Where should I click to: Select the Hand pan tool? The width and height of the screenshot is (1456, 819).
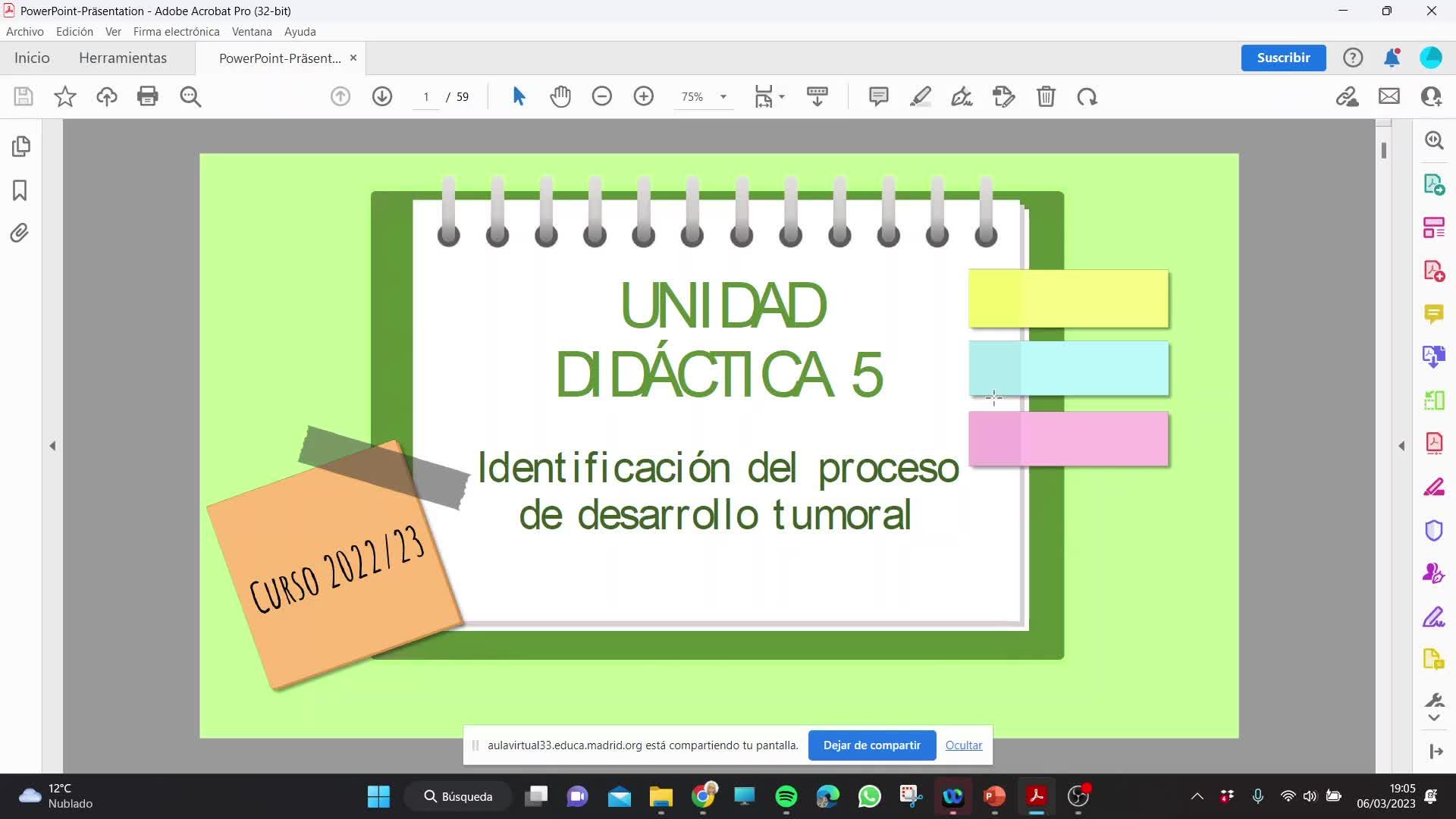(560, 96)
